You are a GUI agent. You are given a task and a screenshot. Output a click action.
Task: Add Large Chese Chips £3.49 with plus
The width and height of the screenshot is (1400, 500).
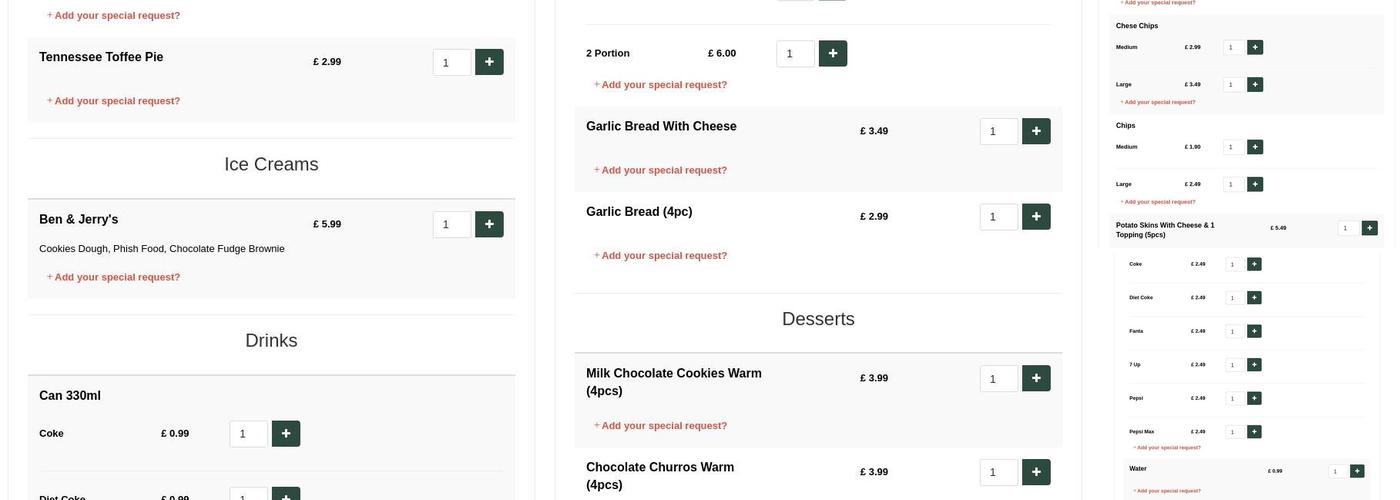(x=1255, y=85)
